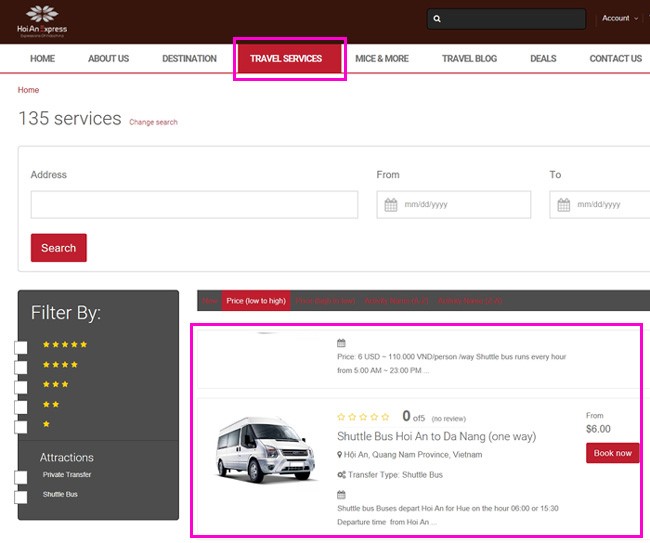Click the '(no review)' text

[x=449, y=419]
